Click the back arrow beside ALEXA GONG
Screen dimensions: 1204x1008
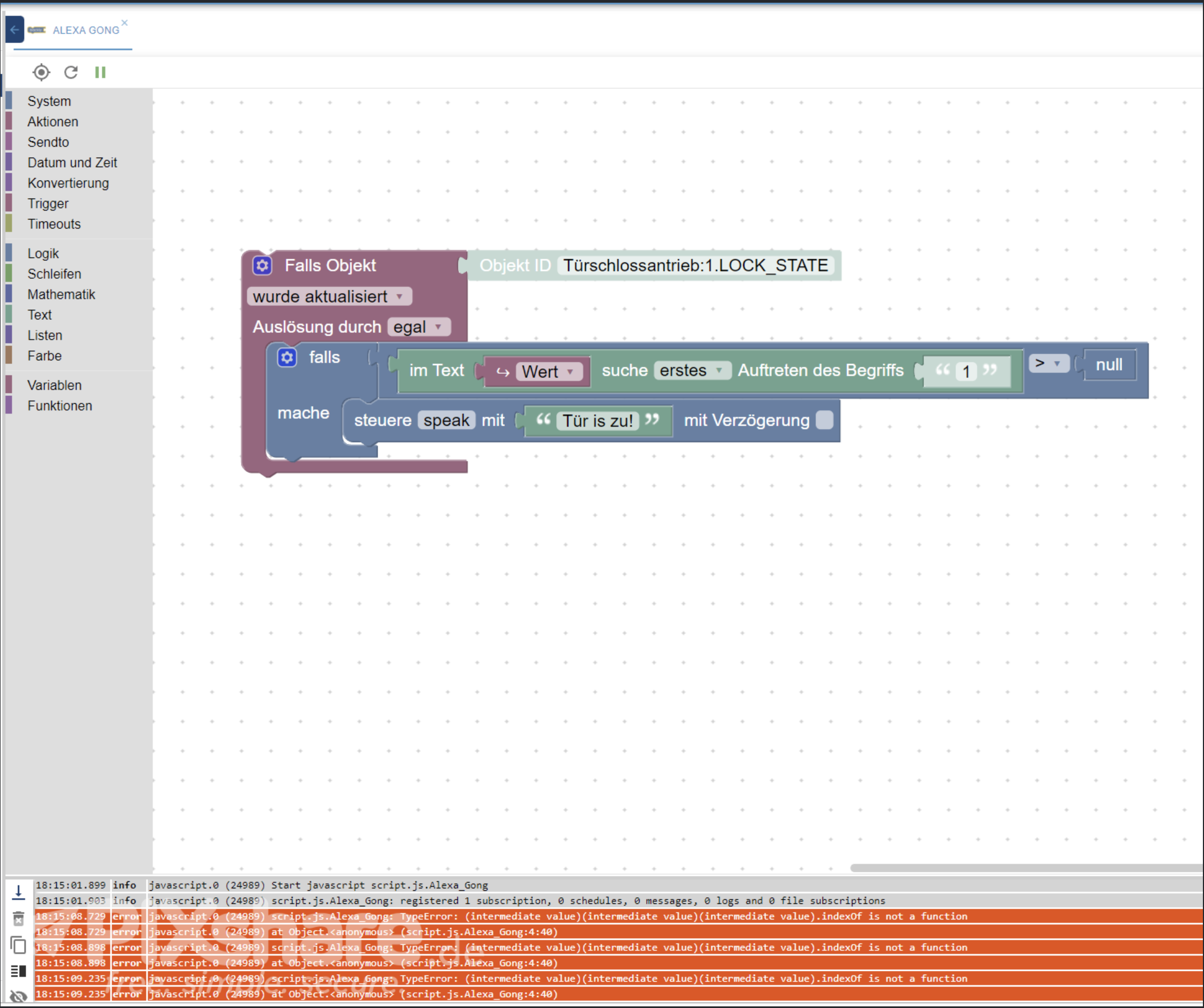point(14,30)
